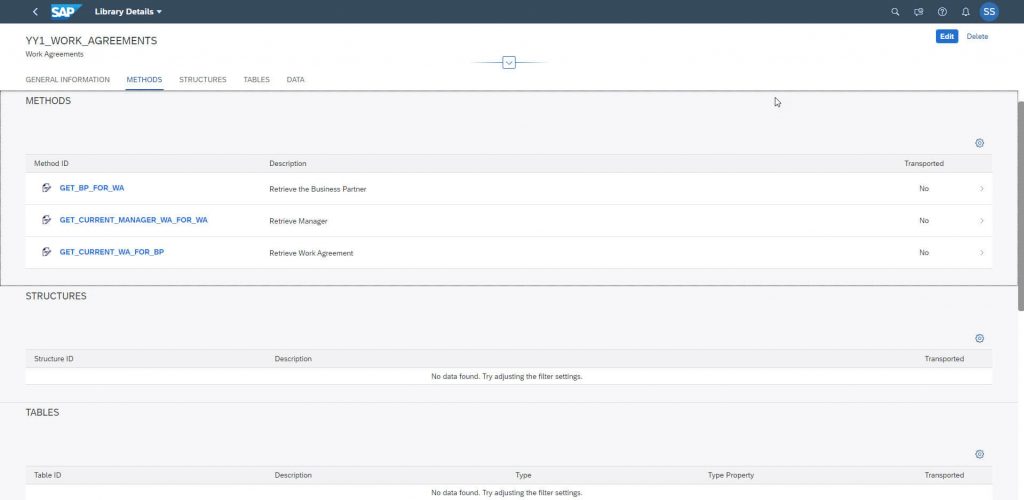Go back using the header back arrow

(x=35, y=12)
